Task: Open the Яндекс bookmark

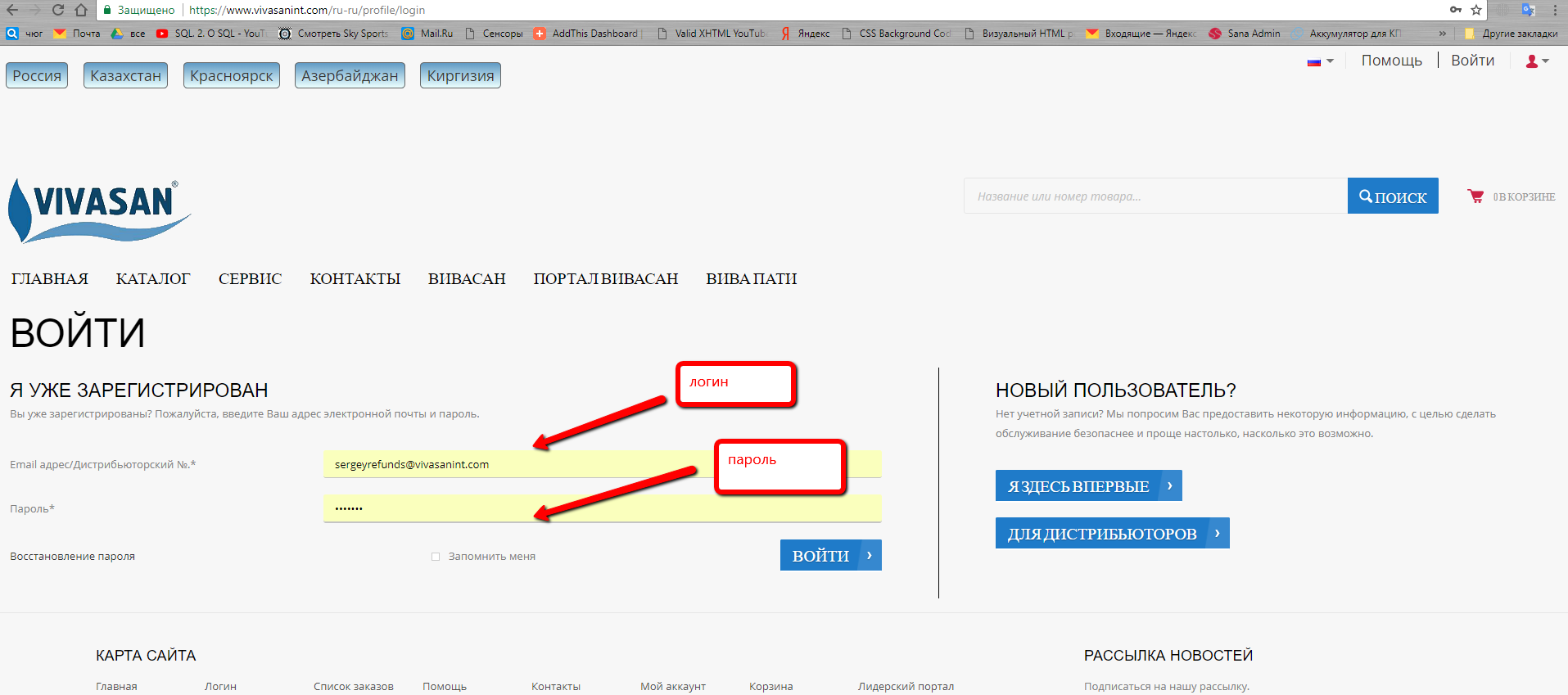Action: point(805,34)
